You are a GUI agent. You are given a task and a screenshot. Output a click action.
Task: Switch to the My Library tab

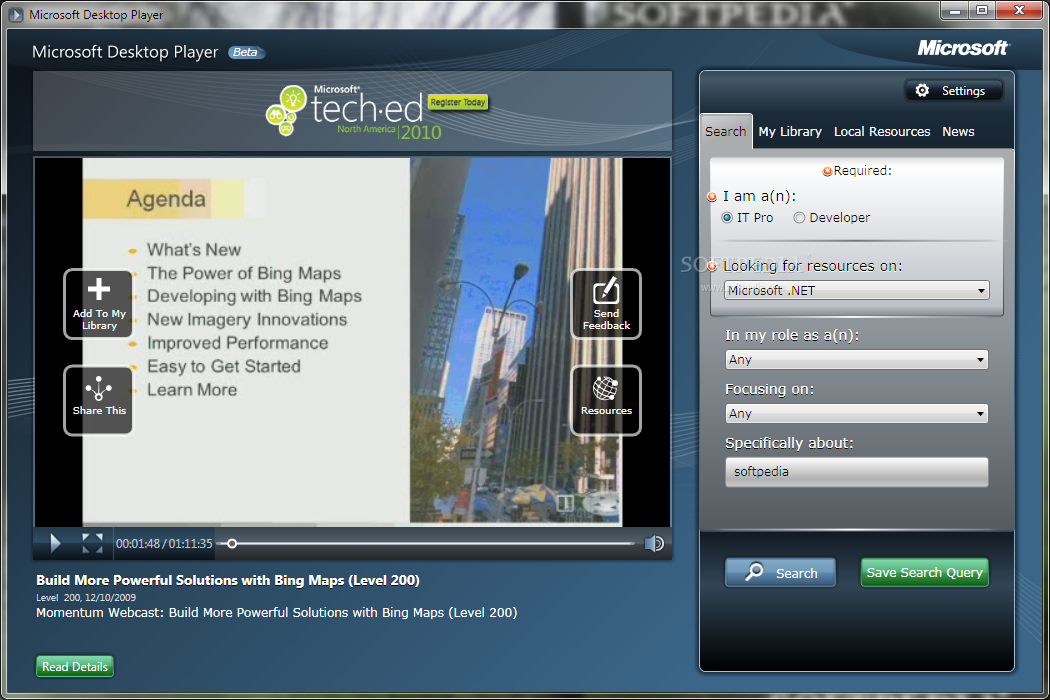(790, 131)
